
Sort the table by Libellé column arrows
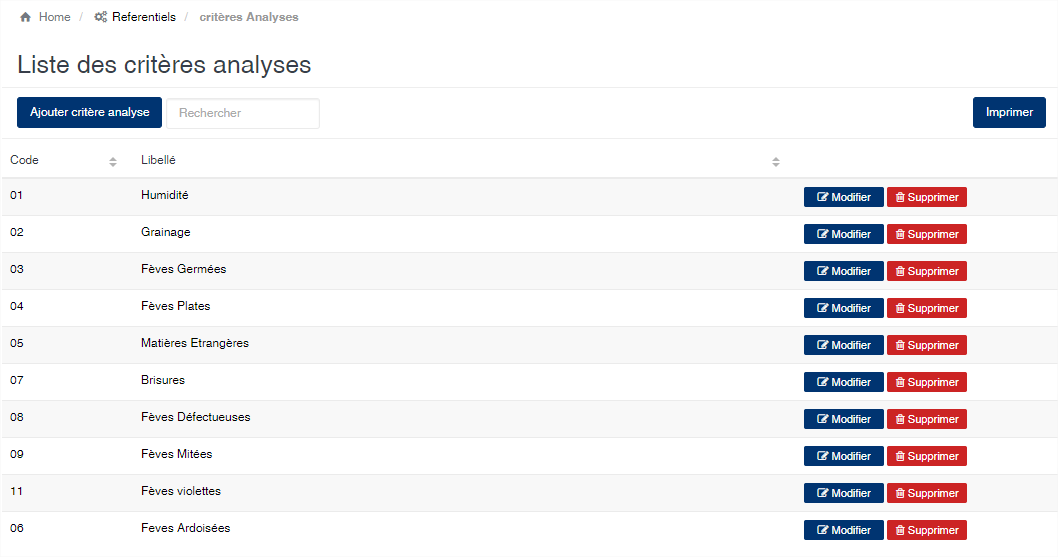tap(776, 161)
